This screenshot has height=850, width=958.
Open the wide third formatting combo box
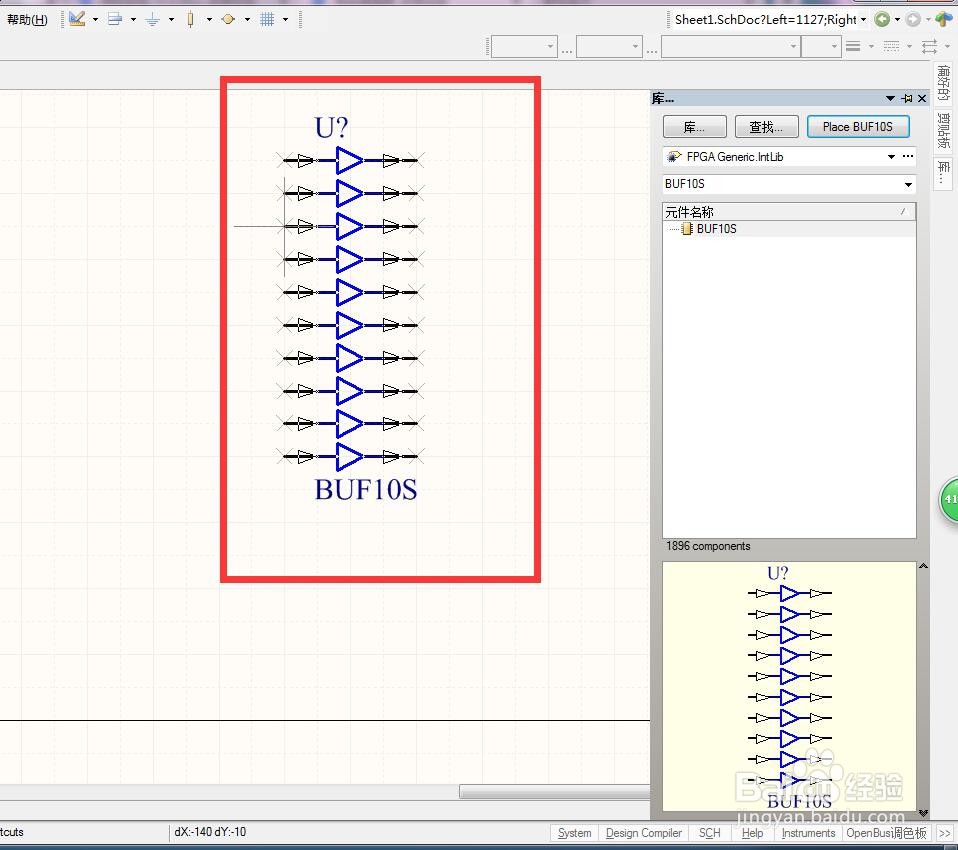[x=731, y=46]
